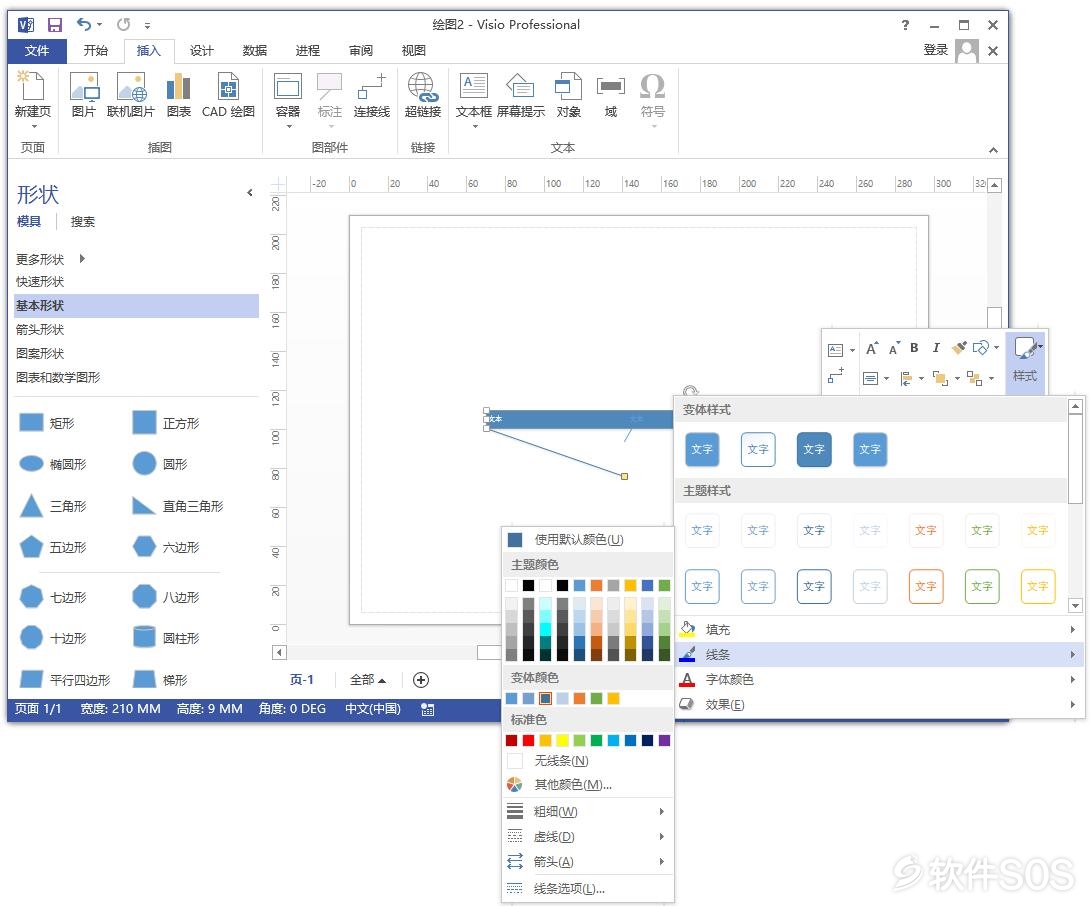The width and height of the screenshot is (1090, 906).
Task: Open the 填充 fill submenu
Action: coord(879,629)
